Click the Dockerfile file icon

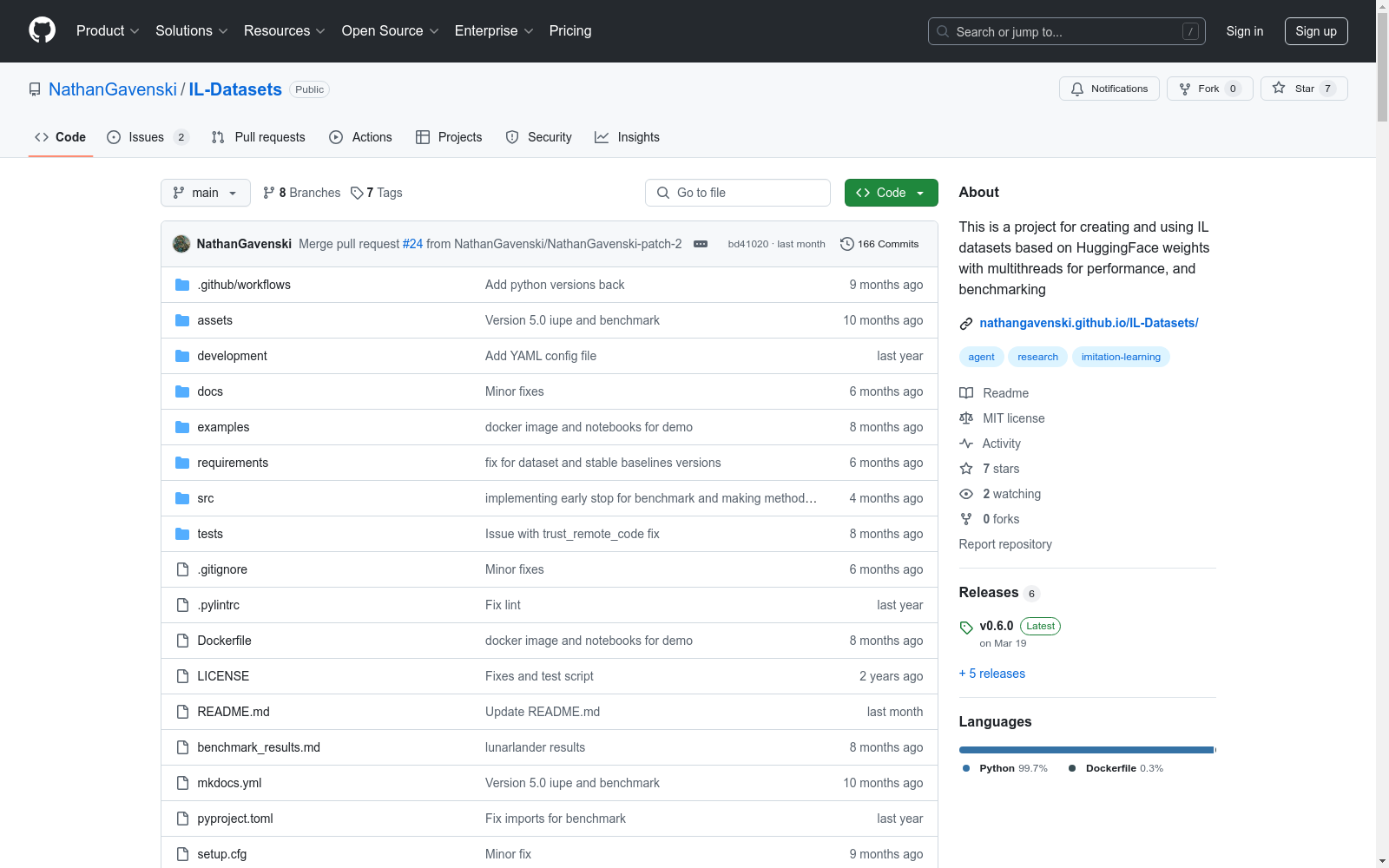pos(182,641)
